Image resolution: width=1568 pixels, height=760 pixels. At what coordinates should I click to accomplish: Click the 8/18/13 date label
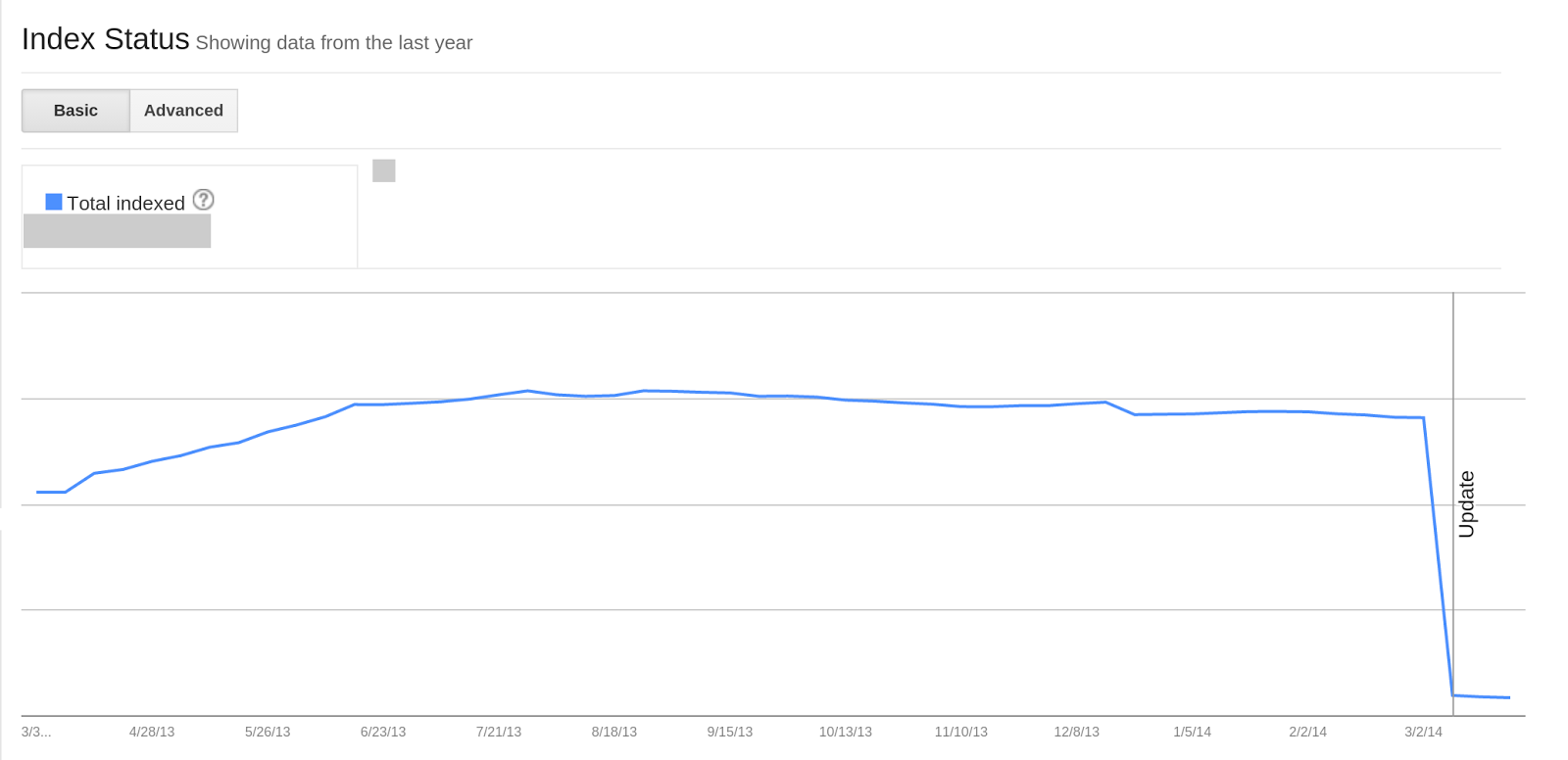[614, 732]
